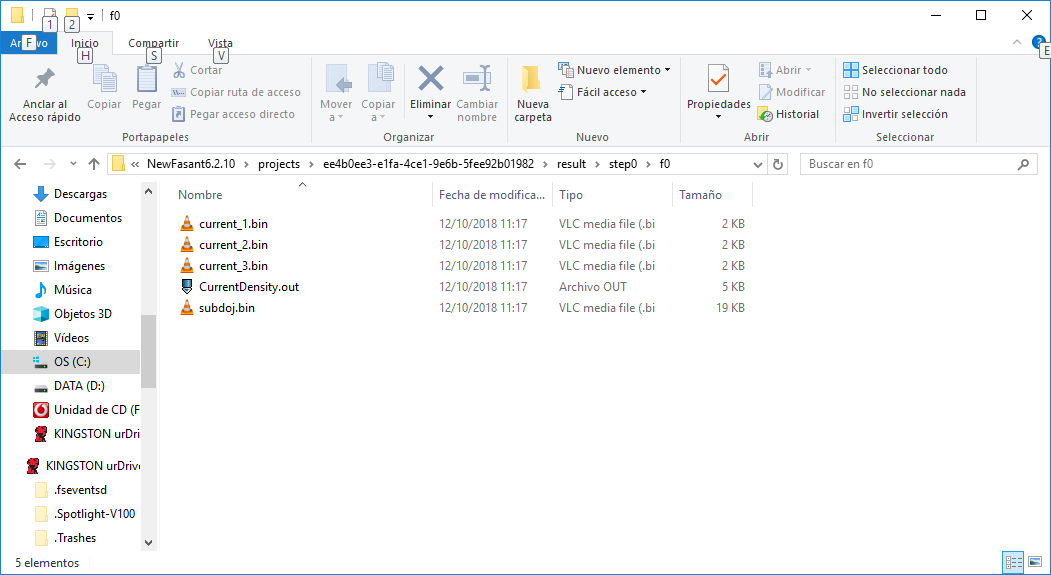Screen dimensions: 1051x575
Task: Switch to large icons view toggle
Action: click(x=1034, y=563)
